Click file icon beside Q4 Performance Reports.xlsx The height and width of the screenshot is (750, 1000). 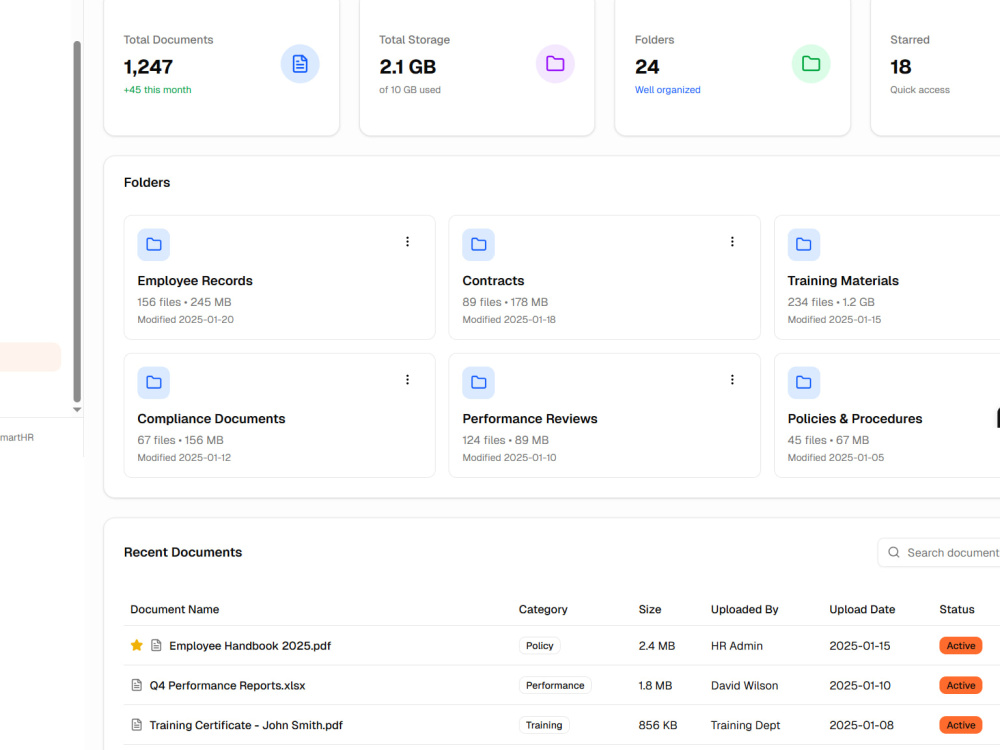(x=136, y=686)
